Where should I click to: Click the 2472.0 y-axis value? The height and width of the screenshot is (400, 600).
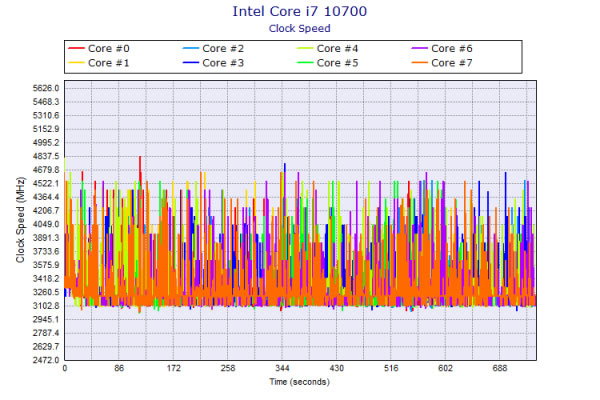coord(46,360)
